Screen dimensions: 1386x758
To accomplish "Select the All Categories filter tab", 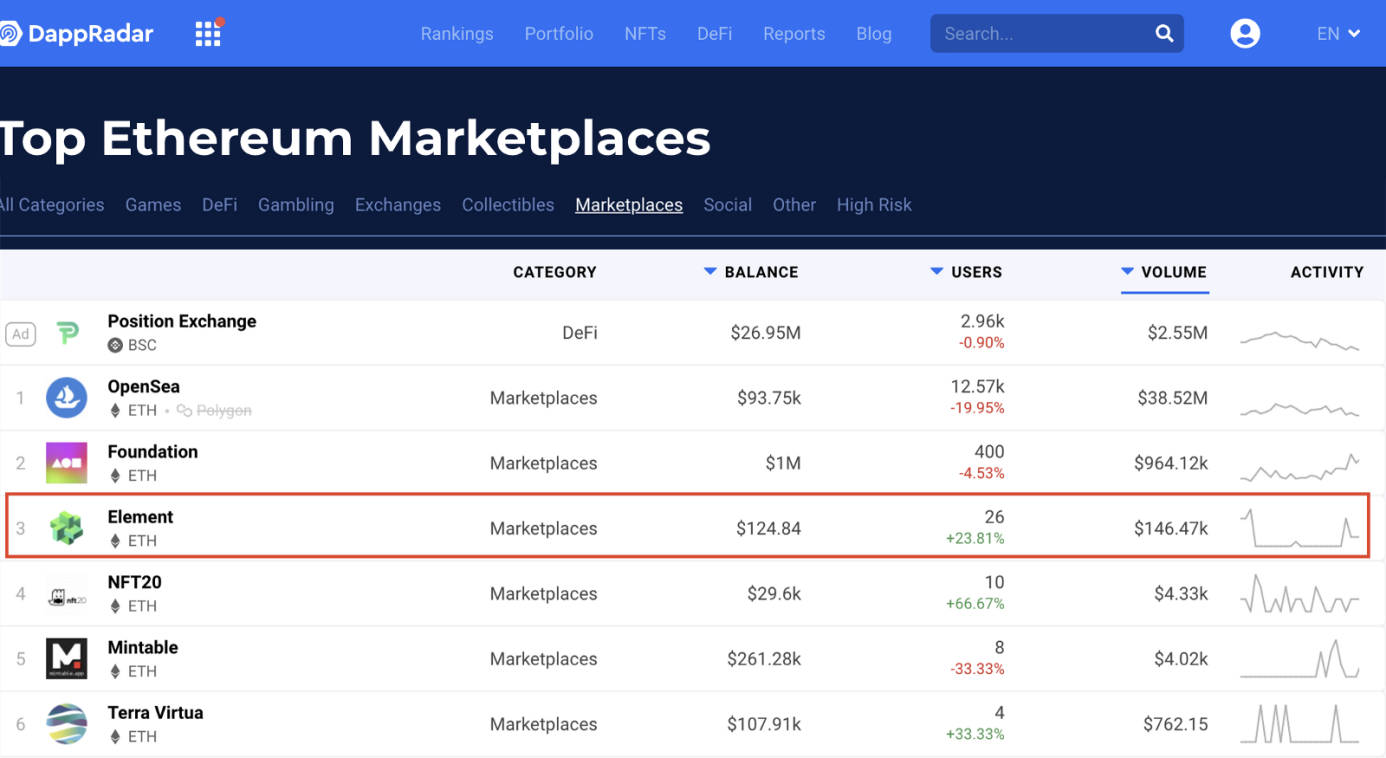I will tap(52, 205).
